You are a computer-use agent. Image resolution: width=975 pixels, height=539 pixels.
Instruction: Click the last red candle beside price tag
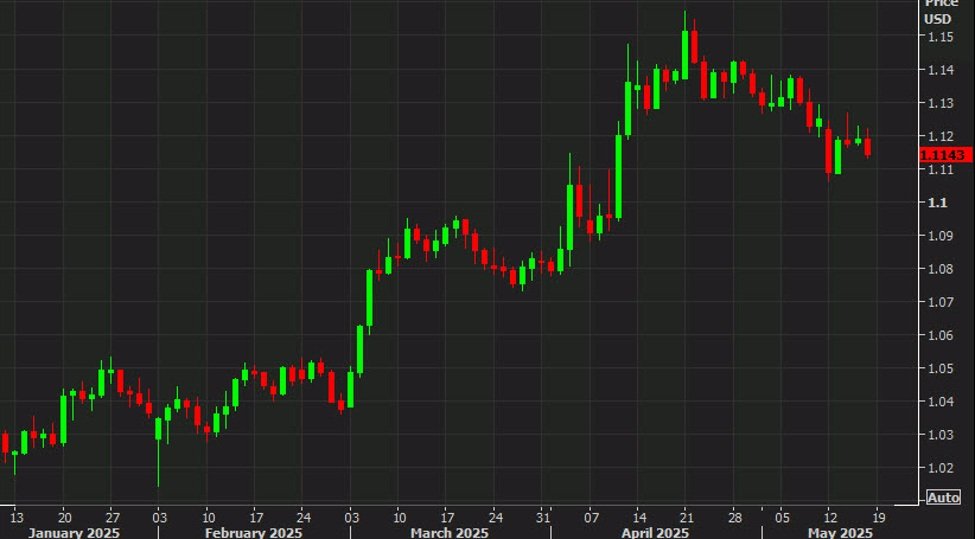867,146
